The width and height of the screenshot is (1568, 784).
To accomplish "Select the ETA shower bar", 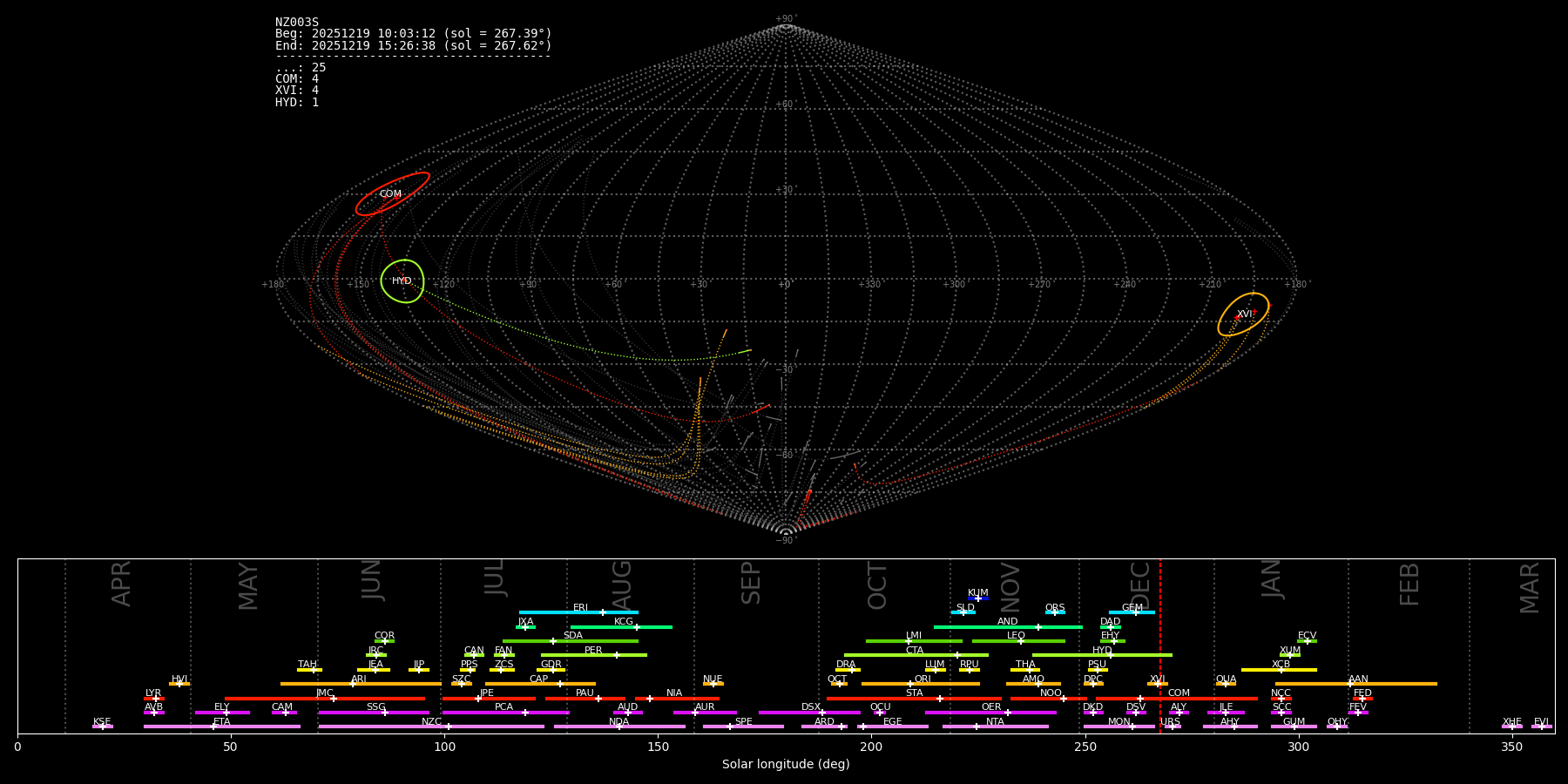I will pos(221,727).
